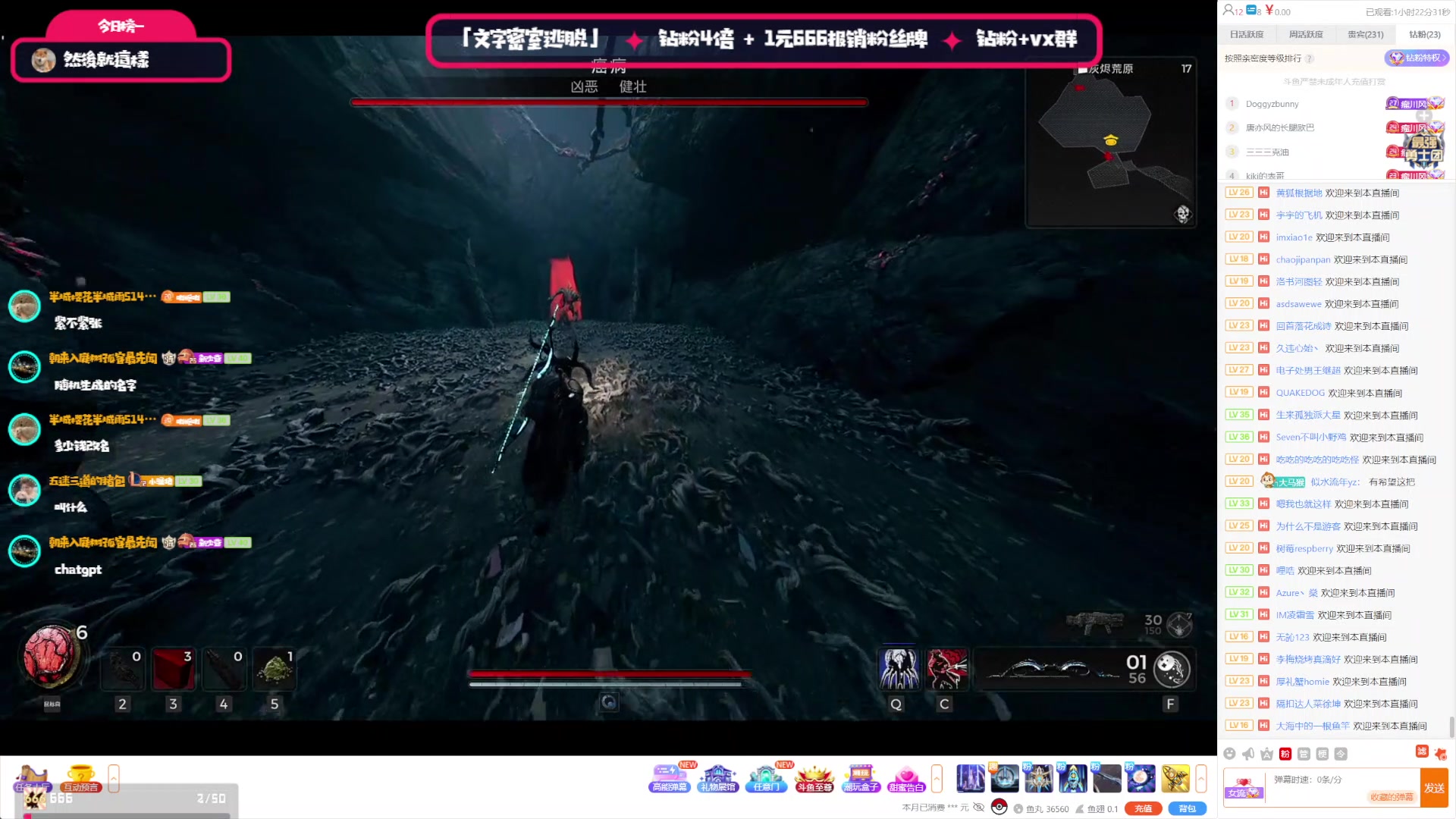Open the 斗鱼至尊 crown icon

(814, 778)
